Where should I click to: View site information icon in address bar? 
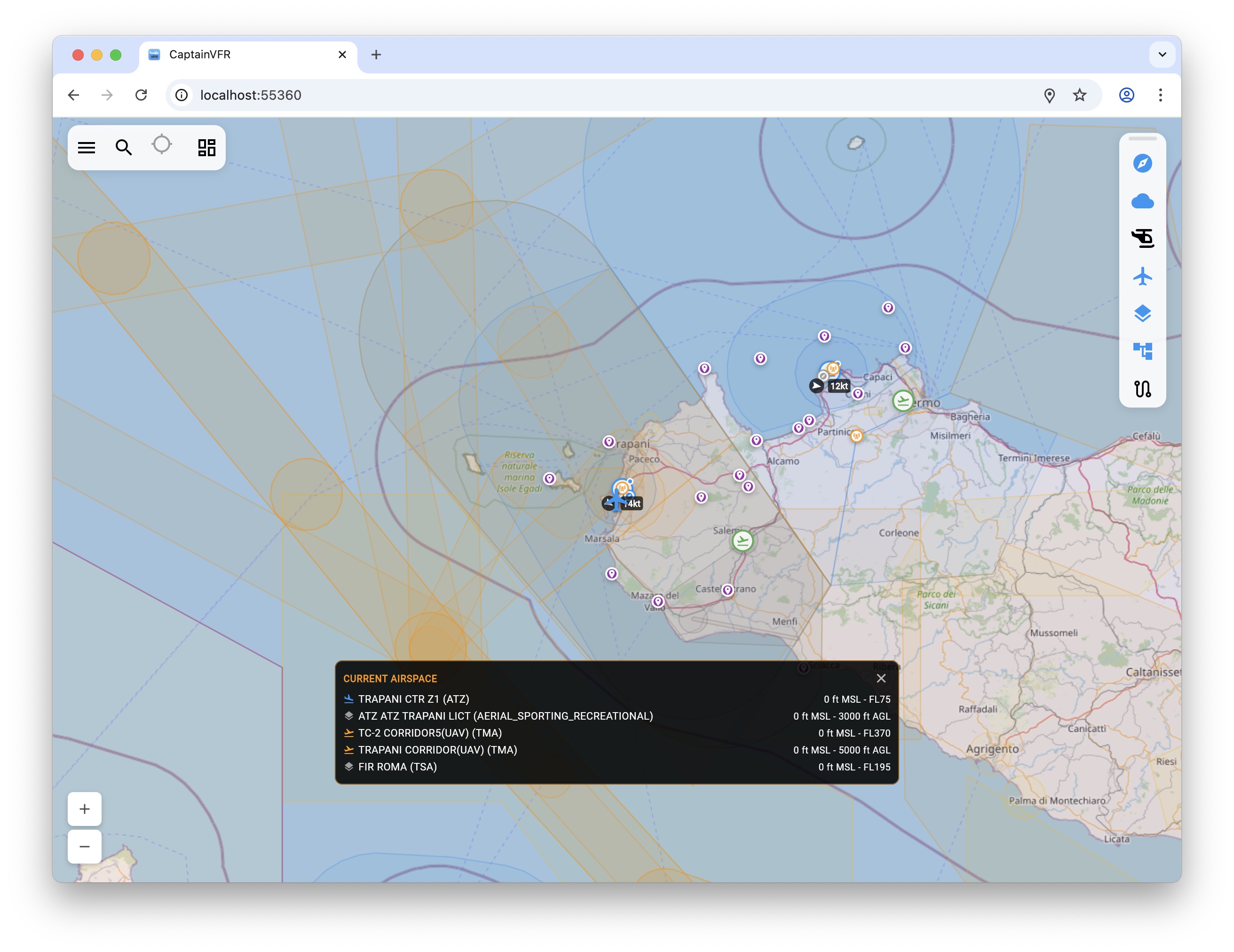point(182,95)
